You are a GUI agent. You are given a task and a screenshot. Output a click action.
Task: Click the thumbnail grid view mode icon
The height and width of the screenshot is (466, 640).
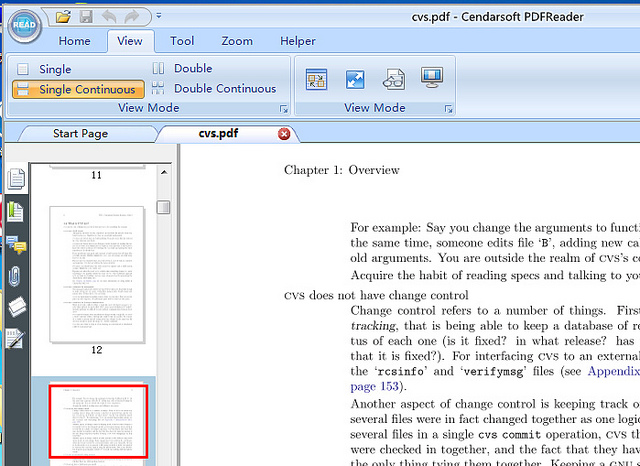click(x=316, y=79)
